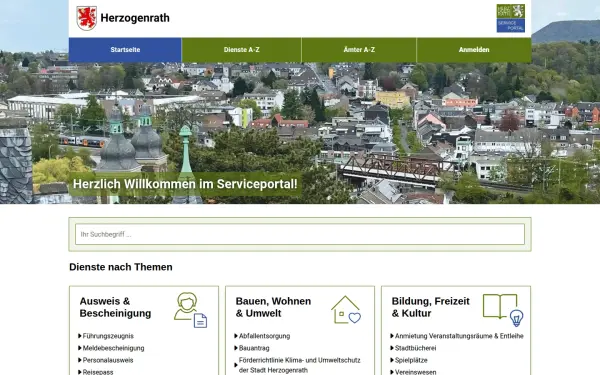
Task: Open the Ausweis & Bescheinigung heading
Action: coord(115,307)
